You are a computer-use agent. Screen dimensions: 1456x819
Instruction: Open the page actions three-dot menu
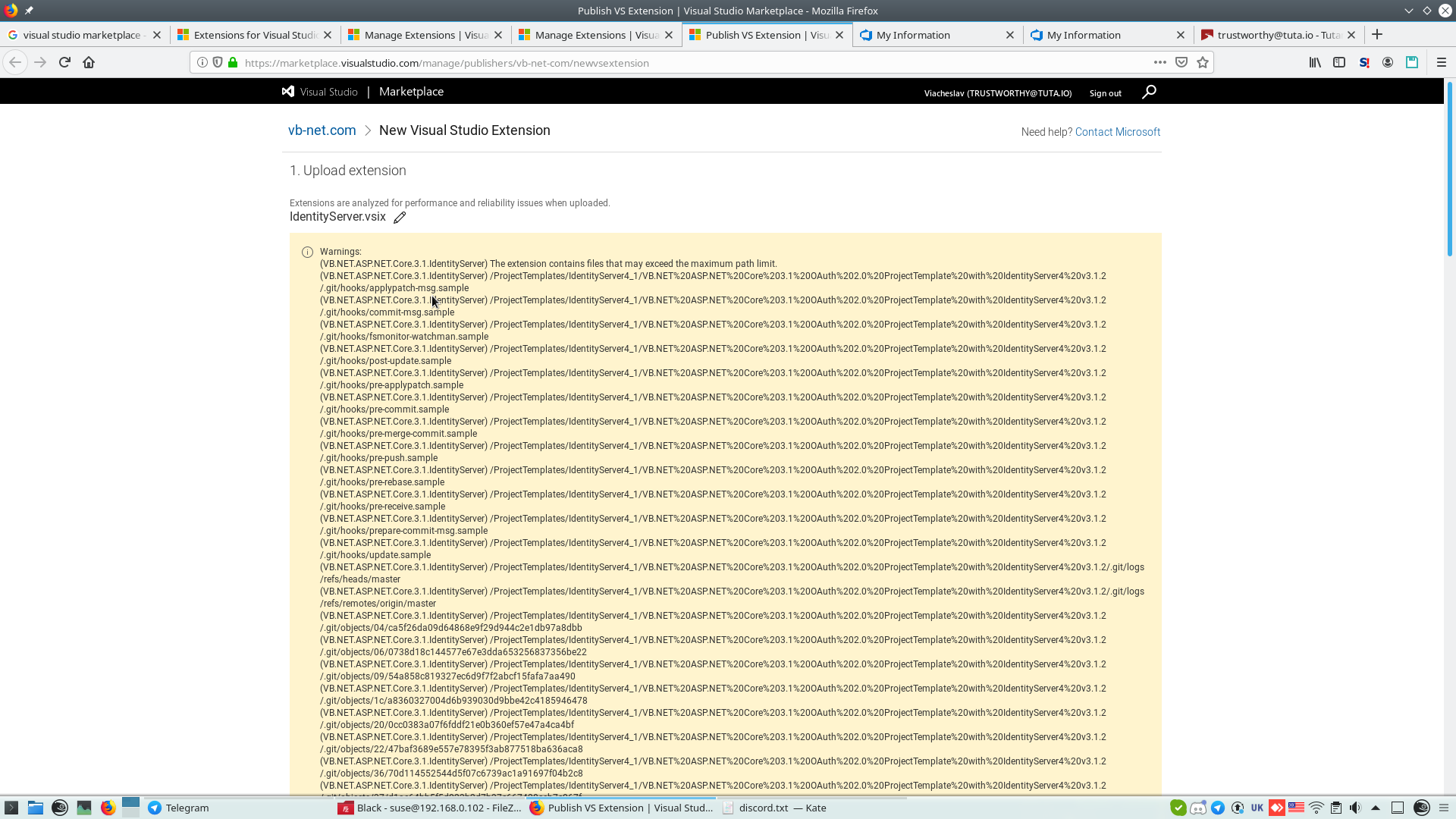(1160, 62)
